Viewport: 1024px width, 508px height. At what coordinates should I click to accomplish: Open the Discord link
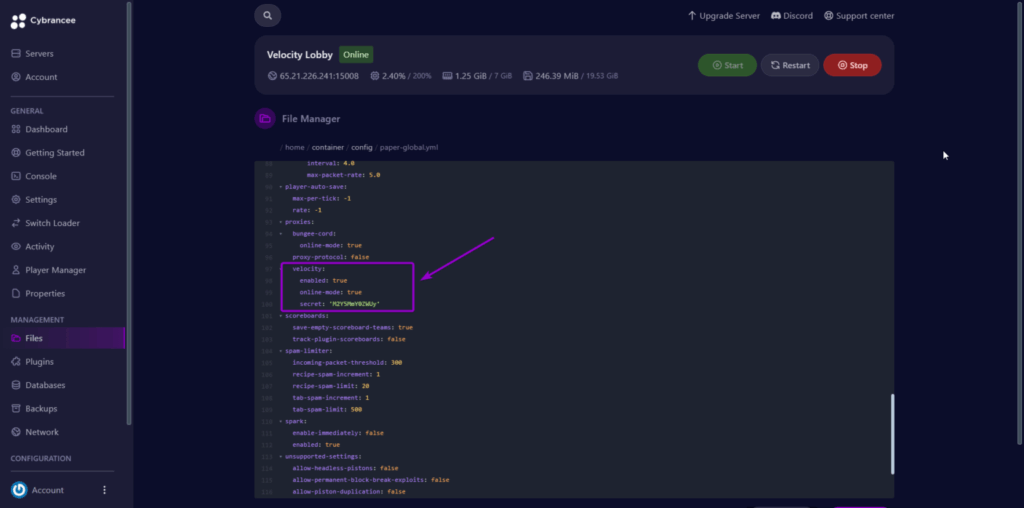pyautogui.click(x=792, y=16)
